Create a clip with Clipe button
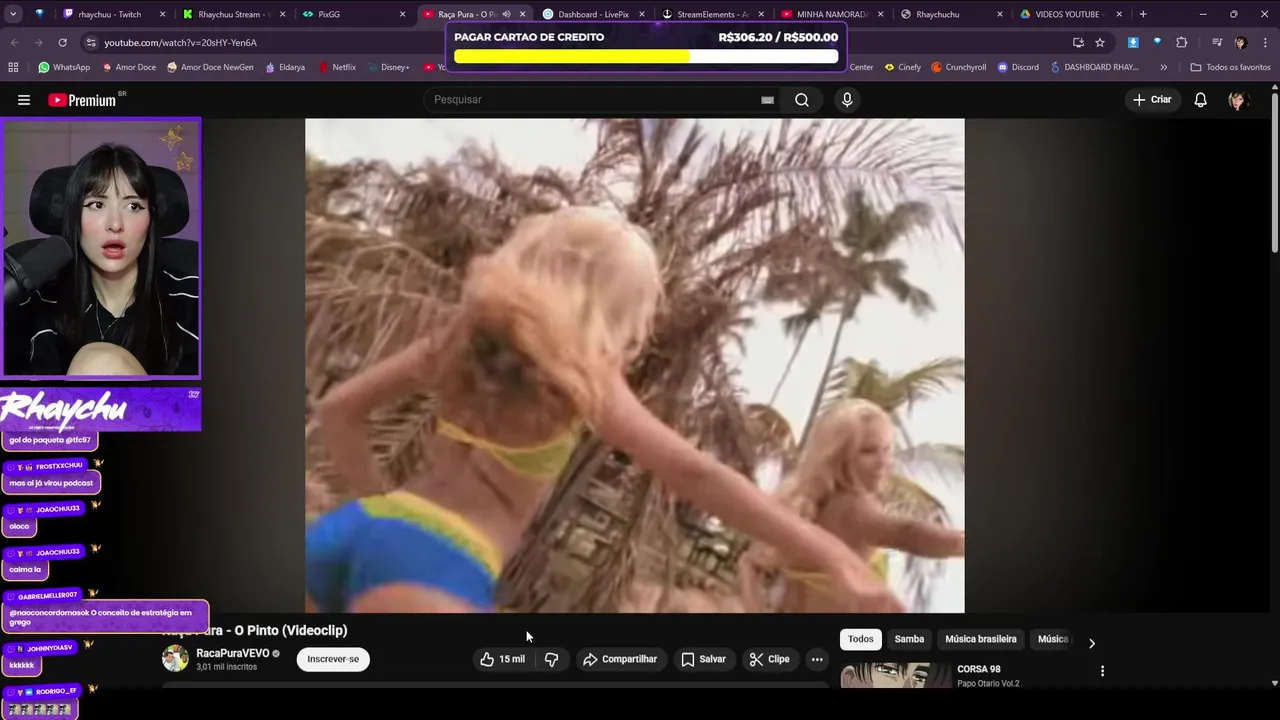The width and height of the screenshot is (1280, 720). (770, 659)
